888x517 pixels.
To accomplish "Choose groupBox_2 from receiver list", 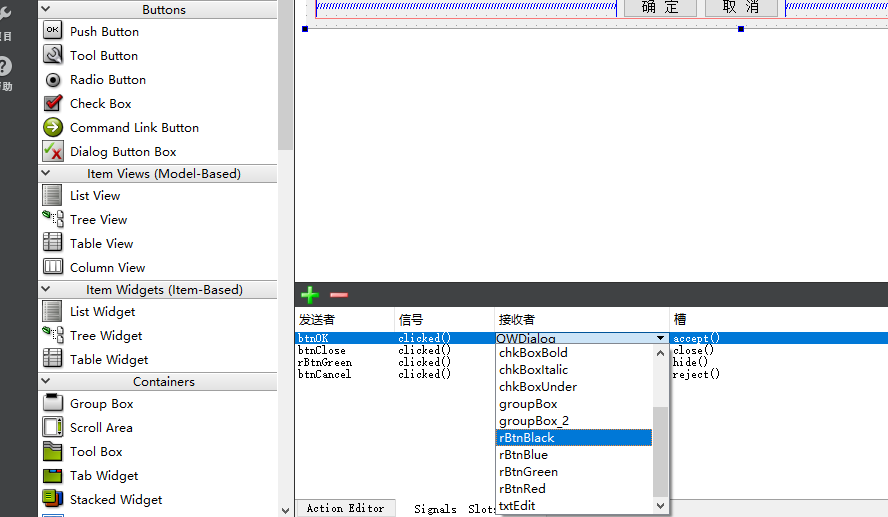I will [x=574, y=421].
